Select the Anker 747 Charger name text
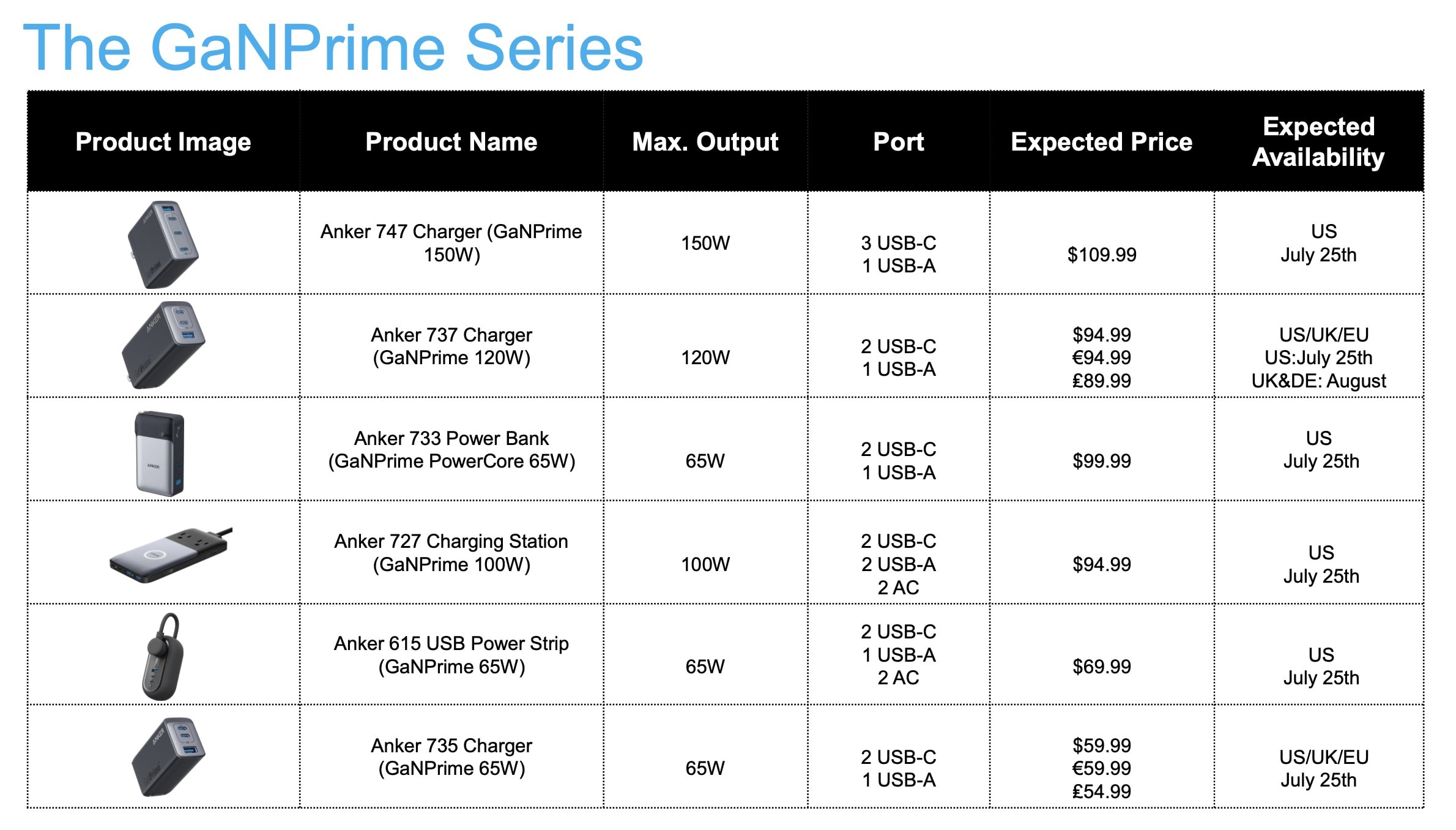This screenshot has width=1456, height=830. click(451, 243)
